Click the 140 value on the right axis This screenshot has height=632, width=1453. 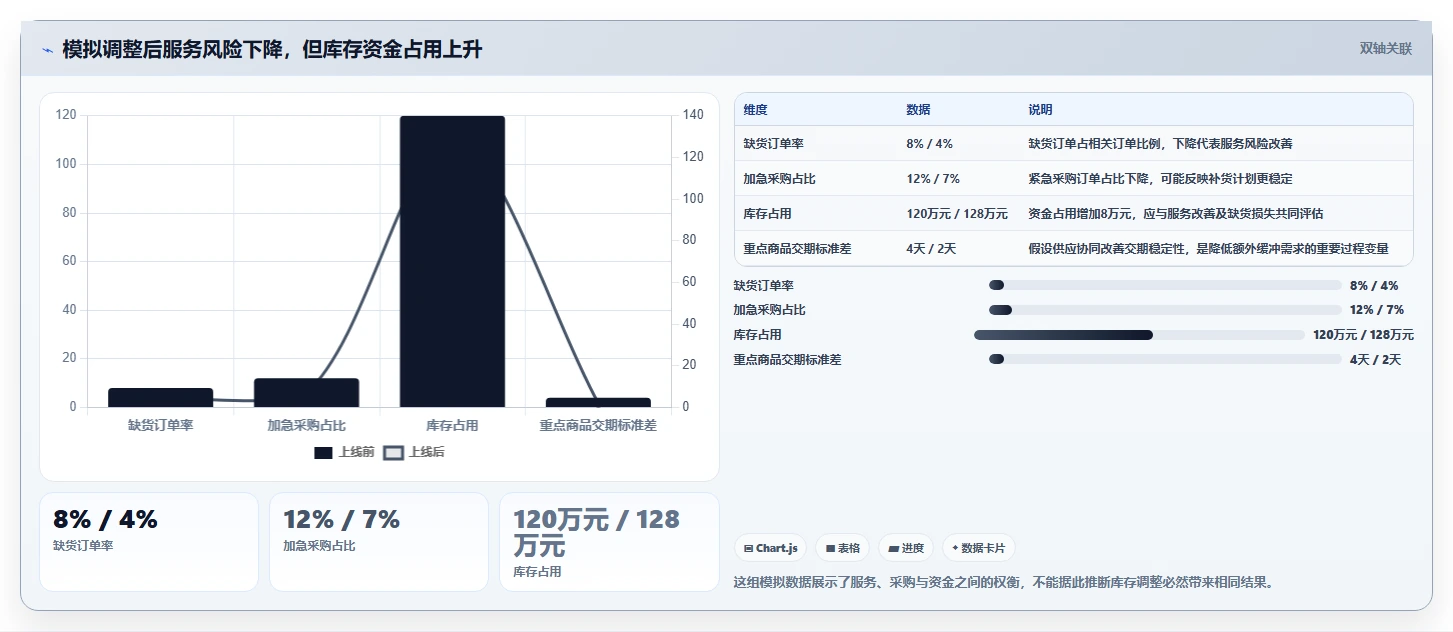693,115
